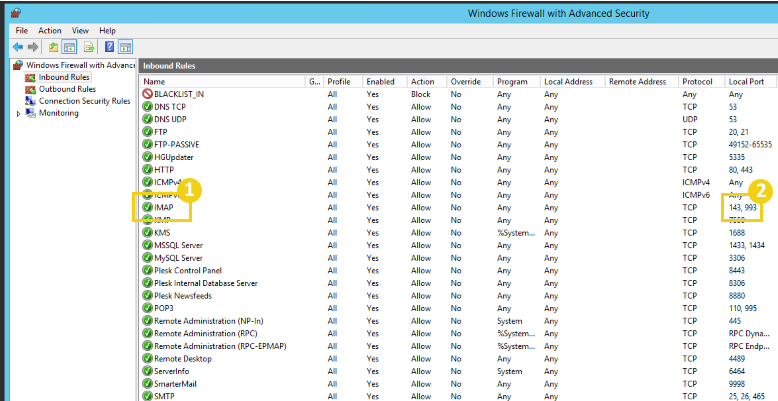Click the firewall app icon in title bar
778x401 pixels.
[15, 13]
